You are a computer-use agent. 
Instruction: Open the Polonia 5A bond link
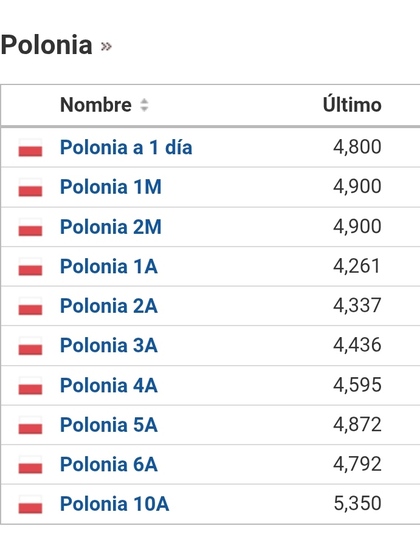pos(109,425)
